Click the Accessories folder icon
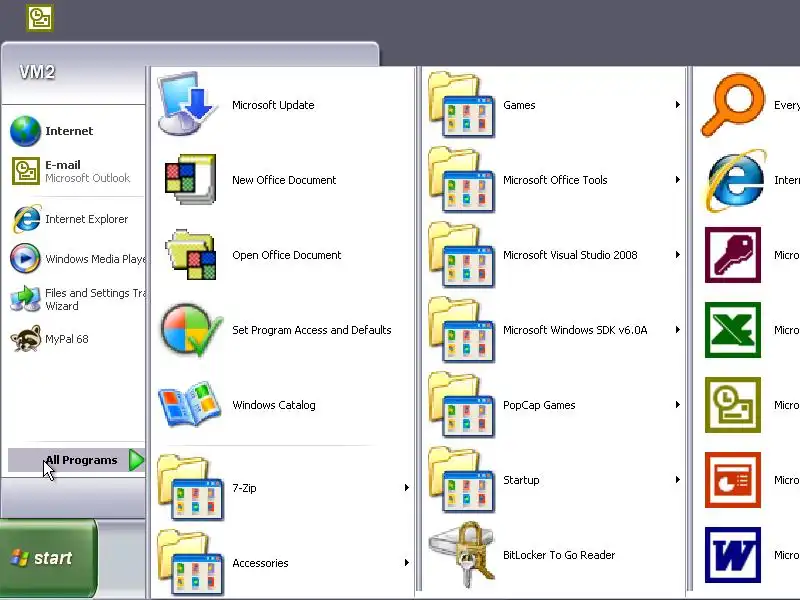 tap(190, 563)
